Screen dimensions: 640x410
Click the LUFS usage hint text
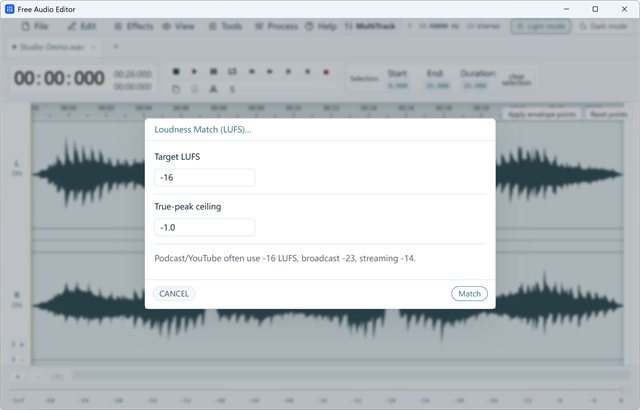point(285,258)
